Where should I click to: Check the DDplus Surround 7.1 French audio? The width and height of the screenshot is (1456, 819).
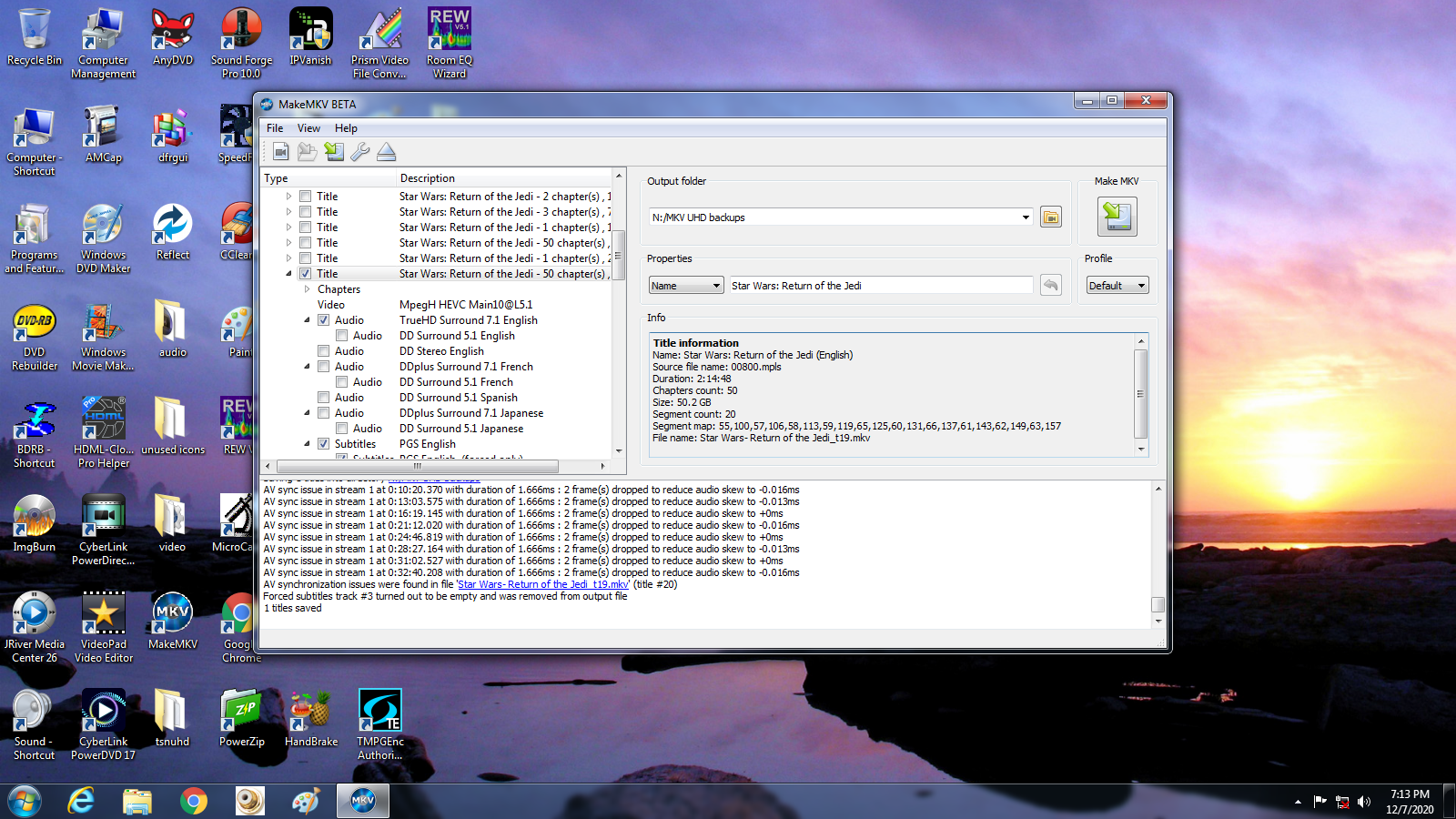pyautogui.click(x=323, y=367)
